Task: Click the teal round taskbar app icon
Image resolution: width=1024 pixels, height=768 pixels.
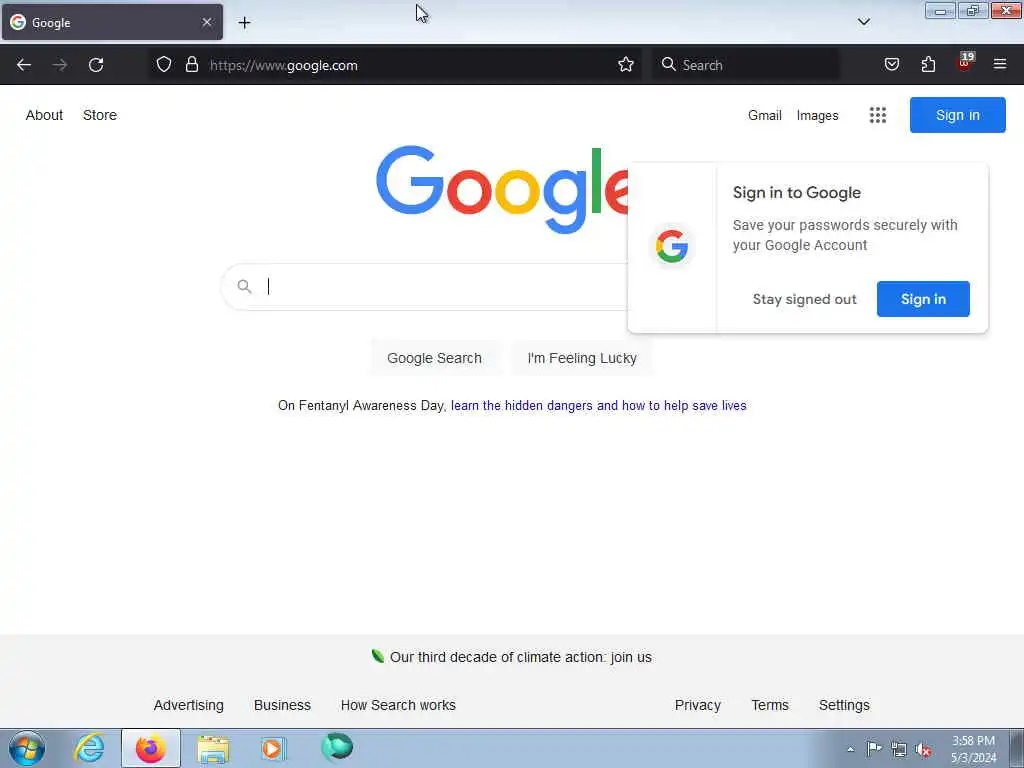Action: coord(337,747)
